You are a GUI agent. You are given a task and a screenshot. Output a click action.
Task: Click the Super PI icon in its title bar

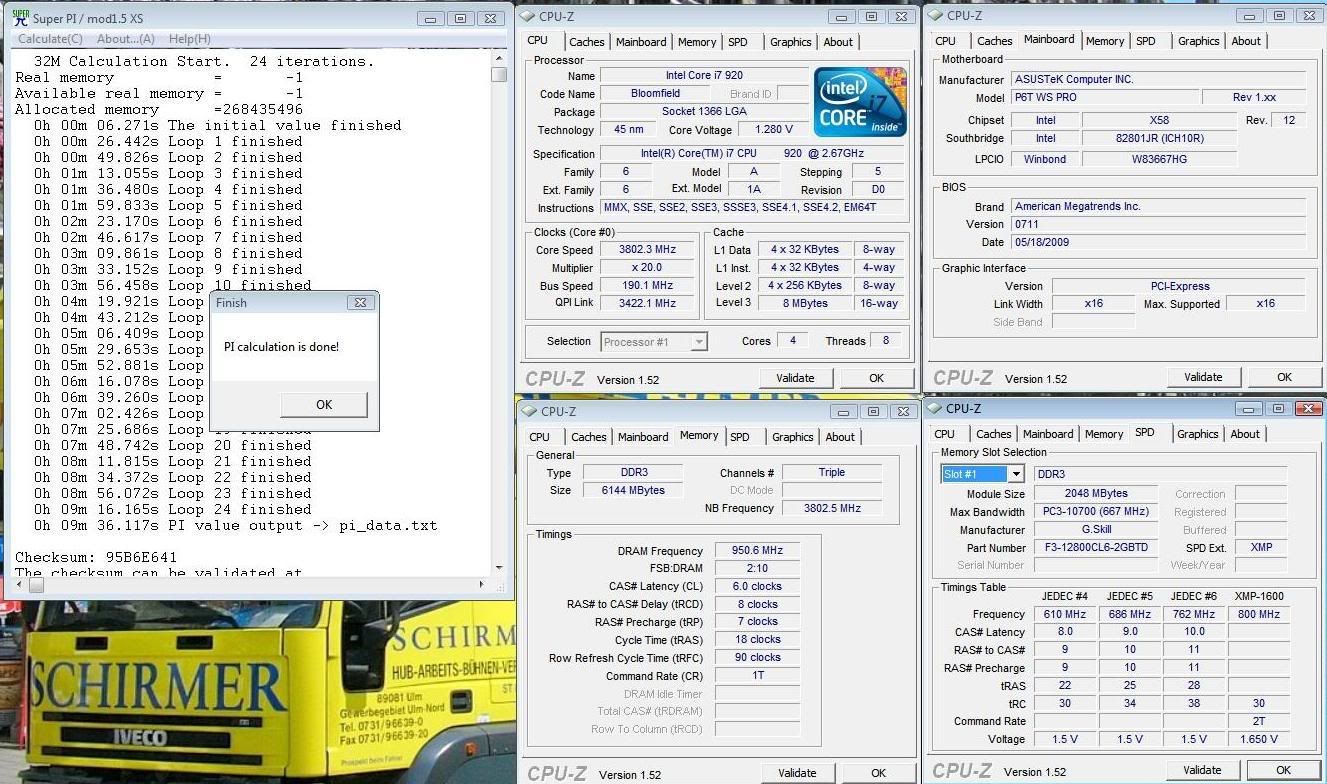click(20, 18)
